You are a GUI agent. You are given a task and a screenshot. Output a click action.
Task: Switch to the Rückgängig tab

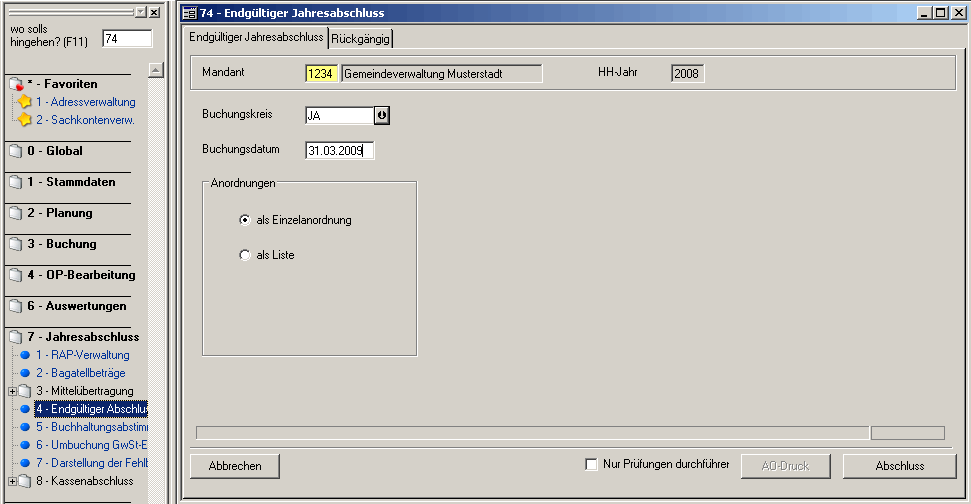361,38
